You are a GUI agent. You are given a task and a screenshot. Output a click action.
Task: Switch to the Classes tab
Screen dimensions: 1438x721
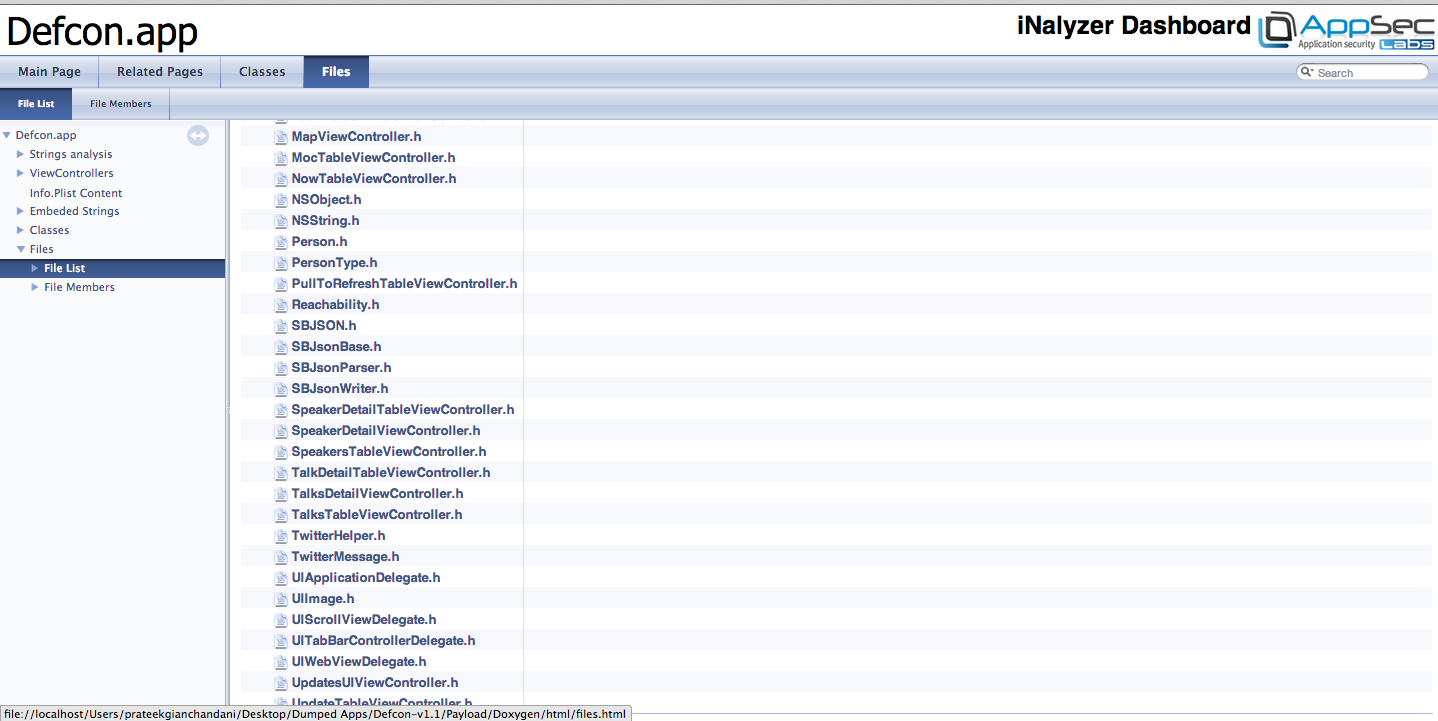tap(262, 72)
